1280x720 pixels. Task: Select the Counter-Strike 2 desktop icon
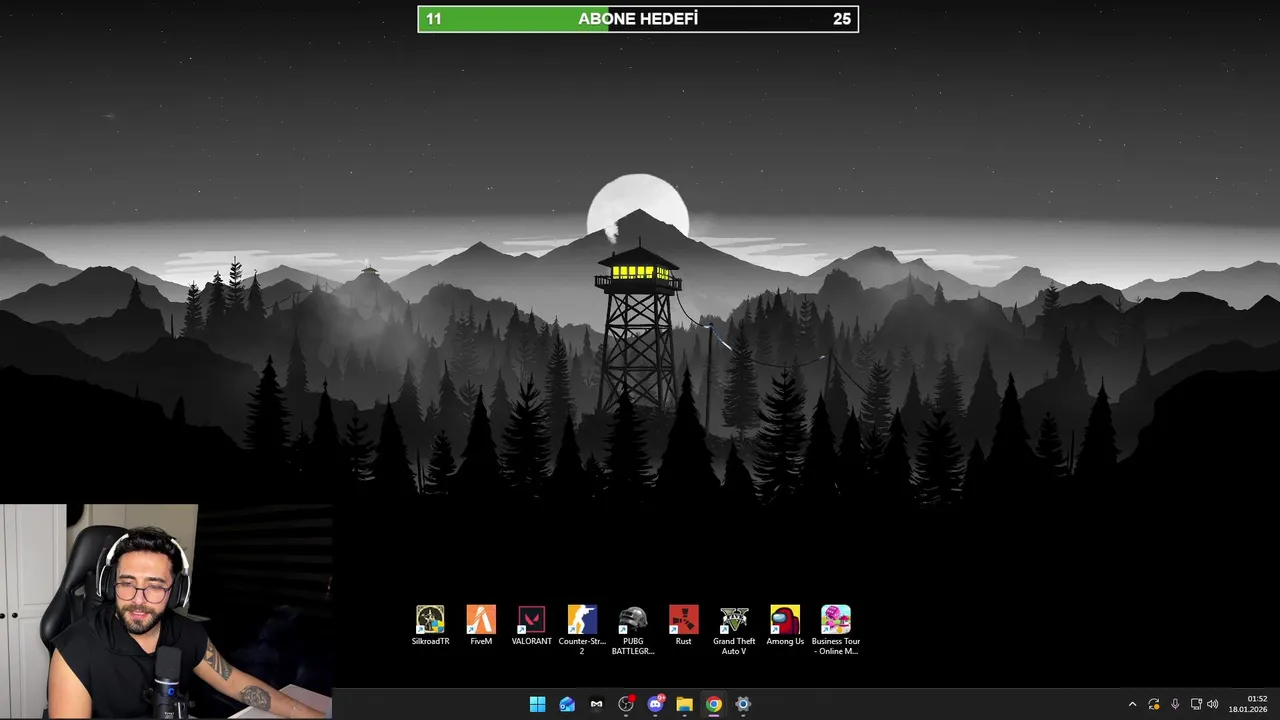[582, 630]
